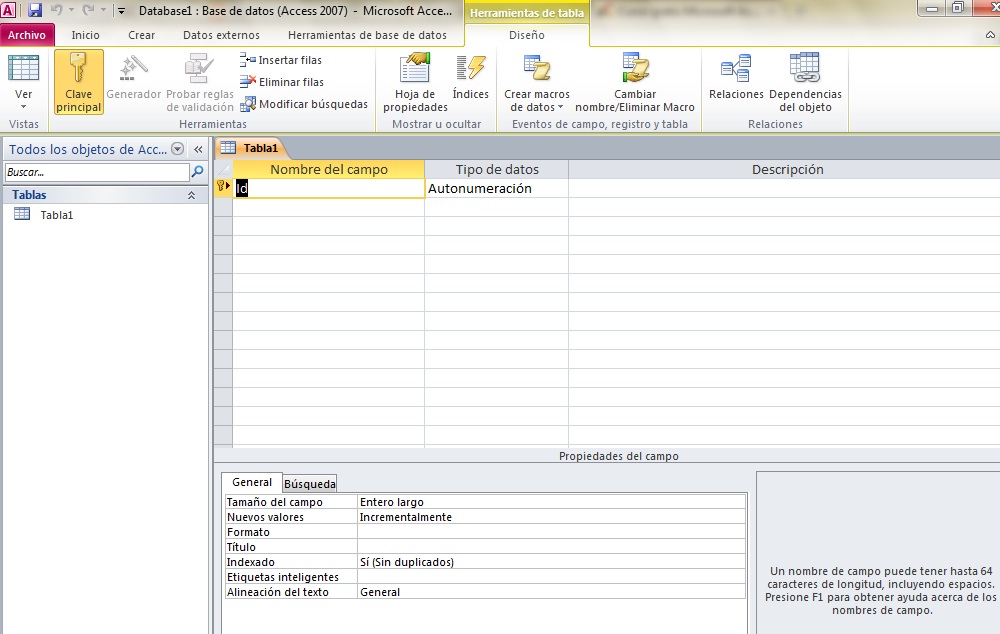Save the database with the disk icon
Screen dimensions: 1000x634
click(x=34, y=10)
